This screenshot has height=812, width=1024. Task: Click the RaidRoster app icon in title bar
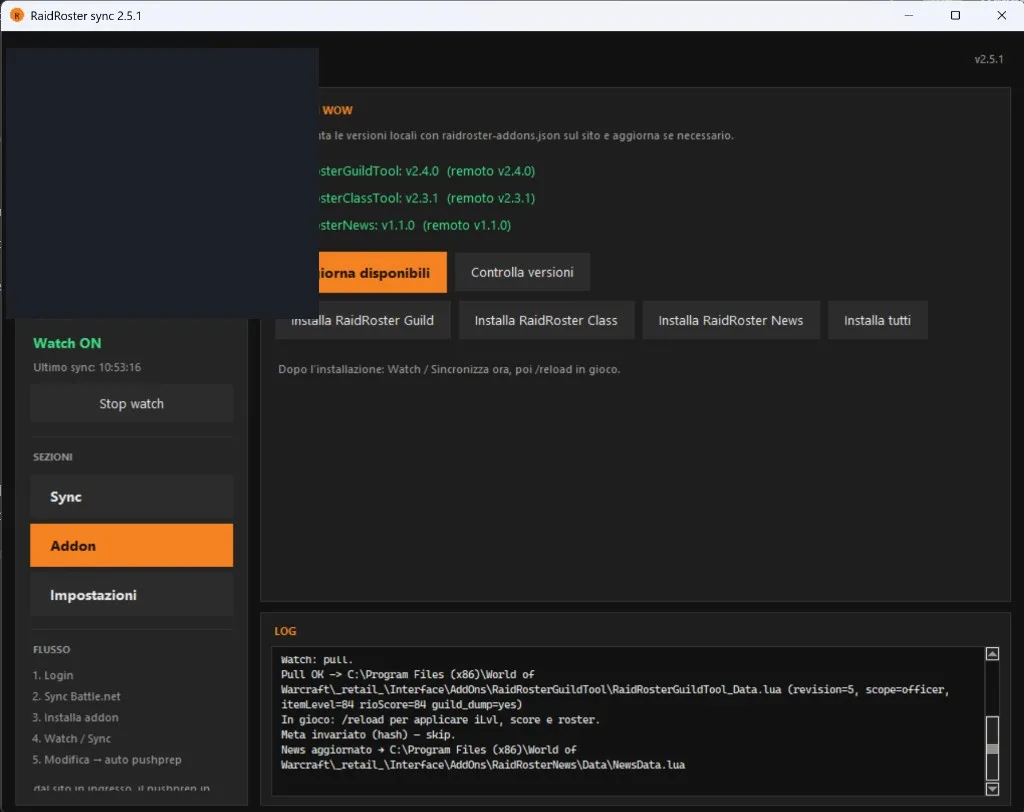click(16, 15)
